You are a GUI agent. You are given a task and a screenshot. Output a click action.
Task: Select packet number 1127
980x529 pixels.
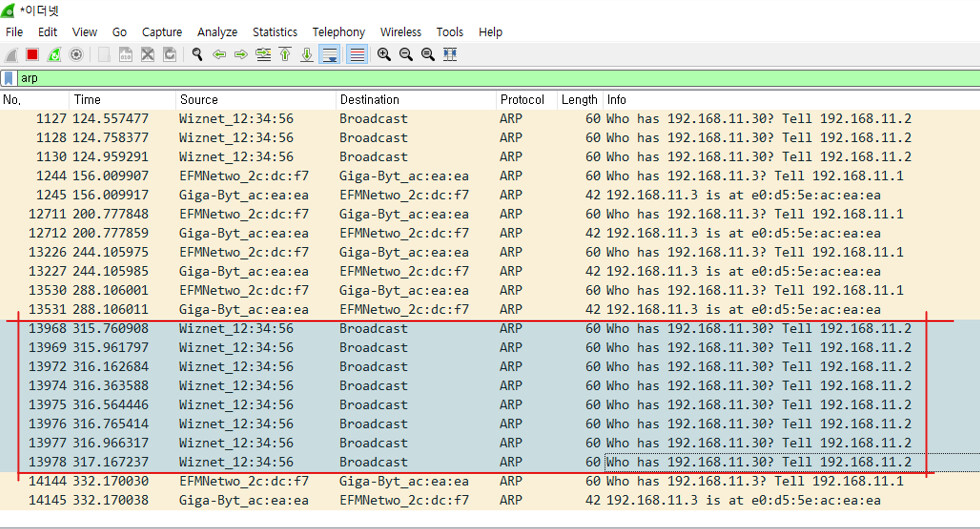pyautogui.click(x=490, y=118)
